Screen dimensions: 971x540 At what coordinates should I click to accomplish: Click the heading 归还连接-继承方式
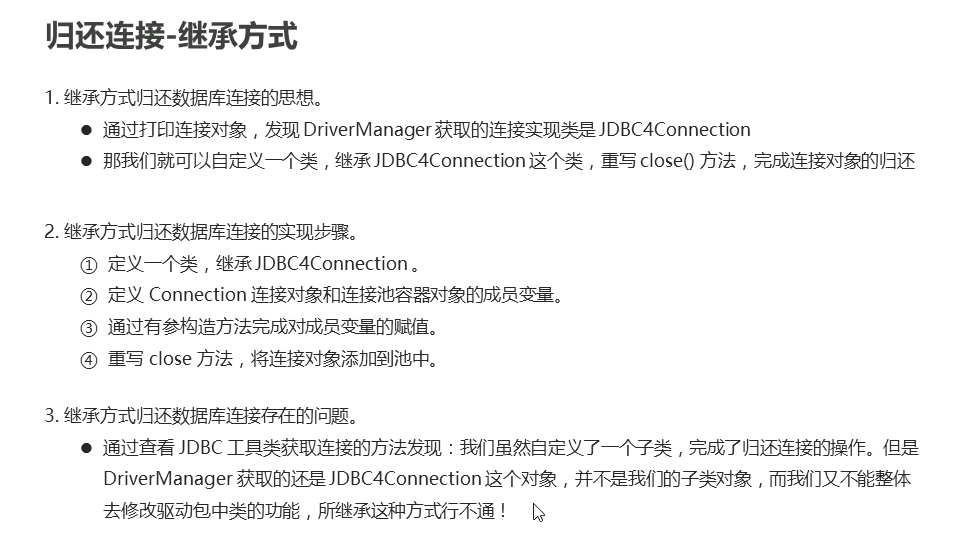[172, 35]
